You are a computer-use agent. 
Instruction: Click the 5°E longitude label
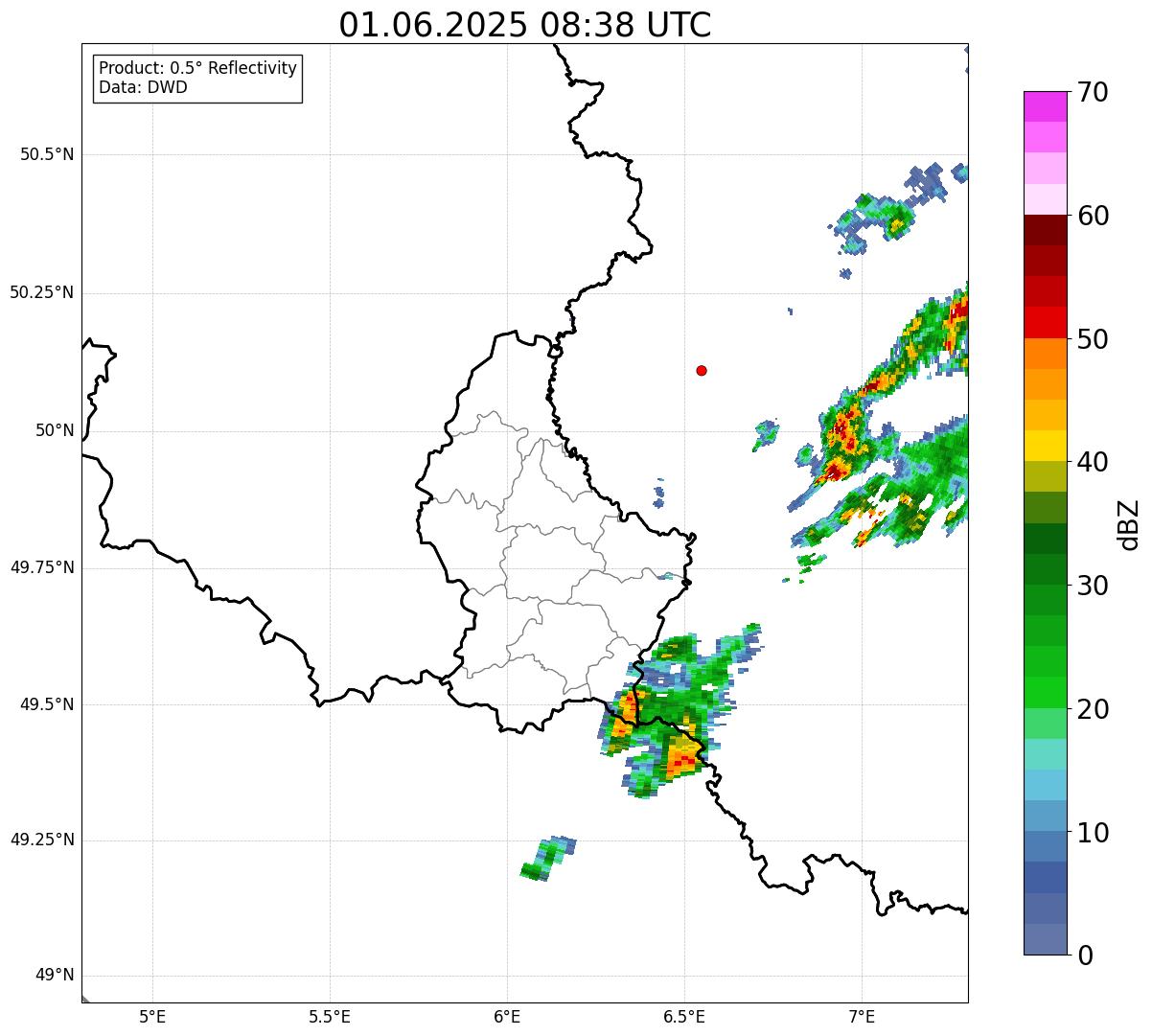152,1017
